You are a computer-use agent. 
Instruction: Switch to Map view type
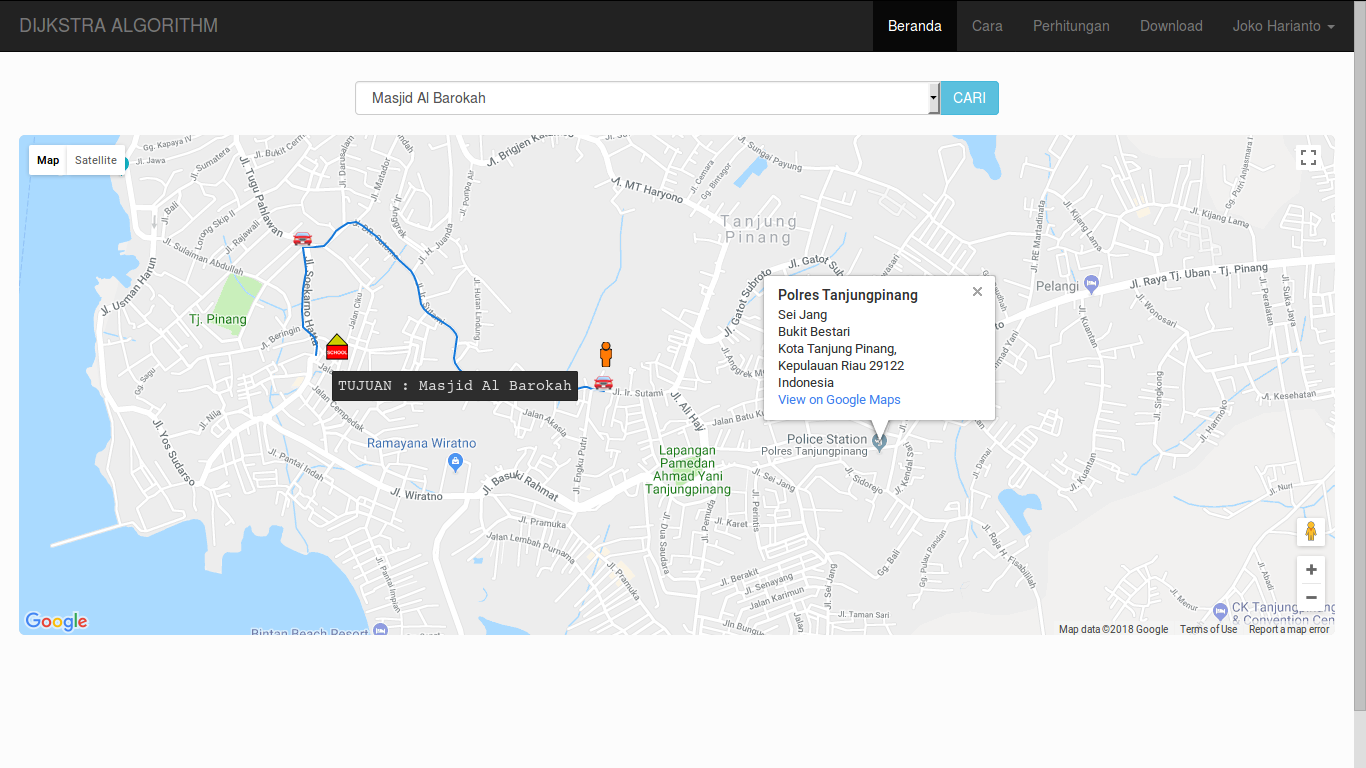pyautogui.click(x=48, y=160)
